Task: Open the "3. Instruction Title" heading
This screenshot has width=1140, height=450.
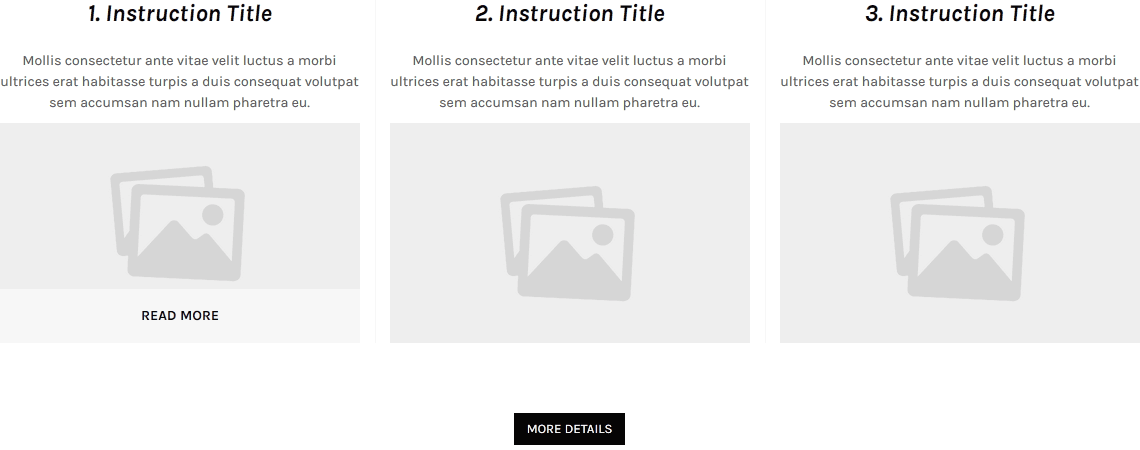Action: [x=960, y=14]
